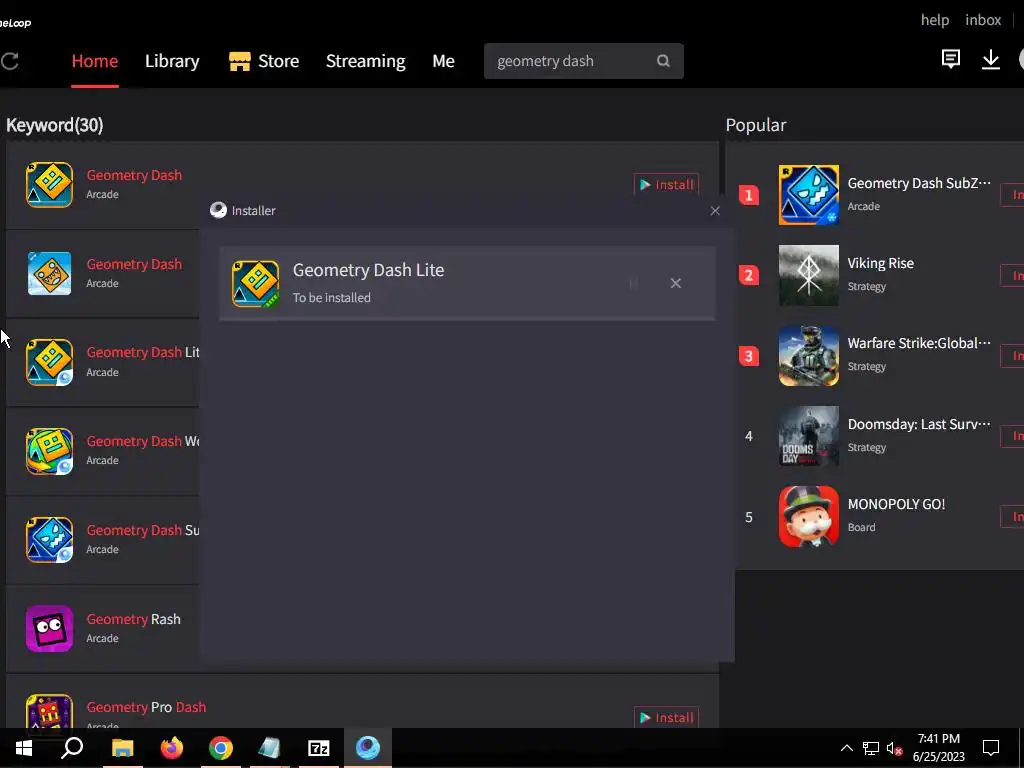Launch Chrome from the taskbar

[x=221, y=748]
